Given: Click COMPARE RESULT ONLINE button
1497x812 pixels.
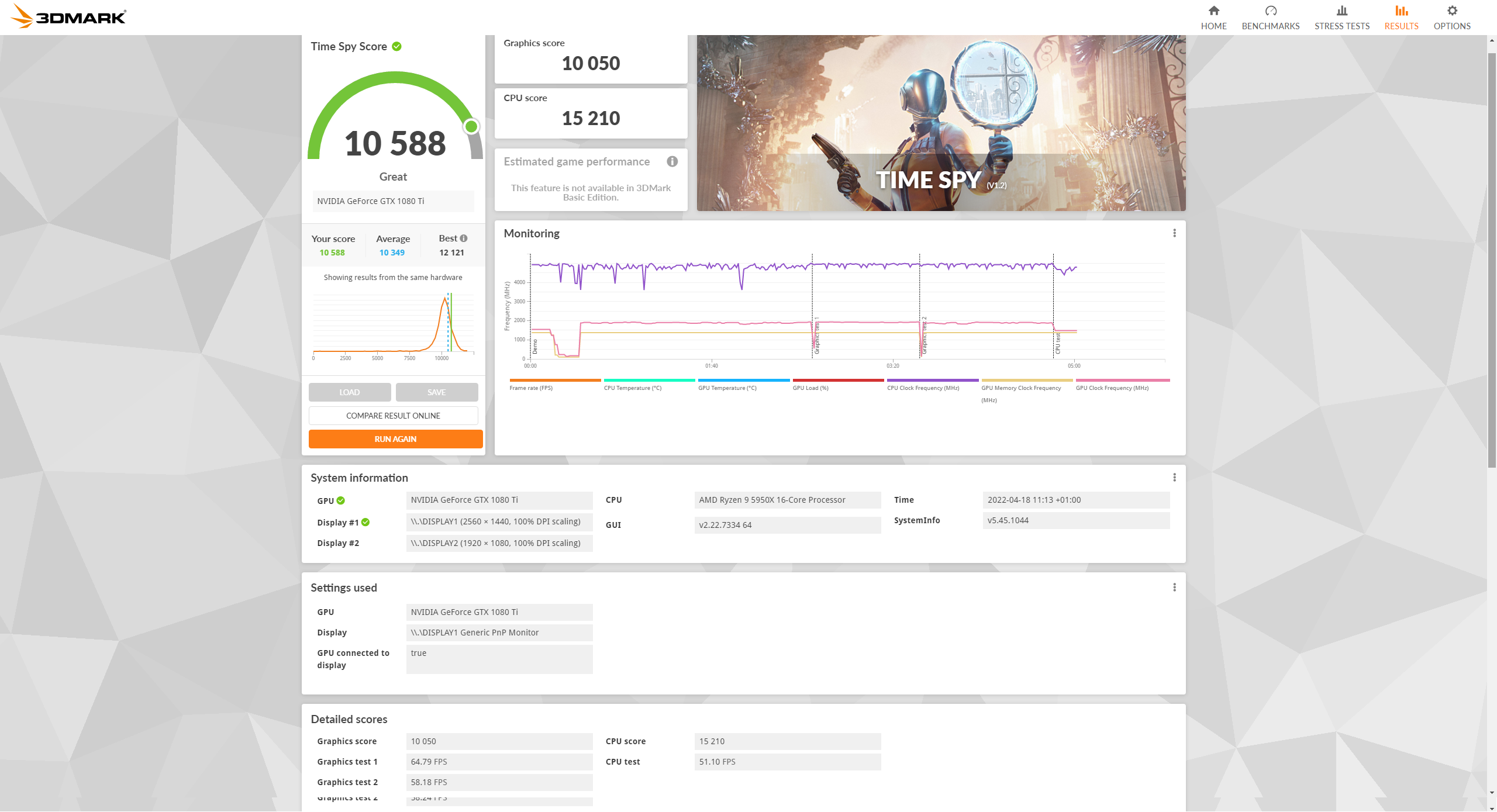Looking at the screenshot, I should pos(393,416).
